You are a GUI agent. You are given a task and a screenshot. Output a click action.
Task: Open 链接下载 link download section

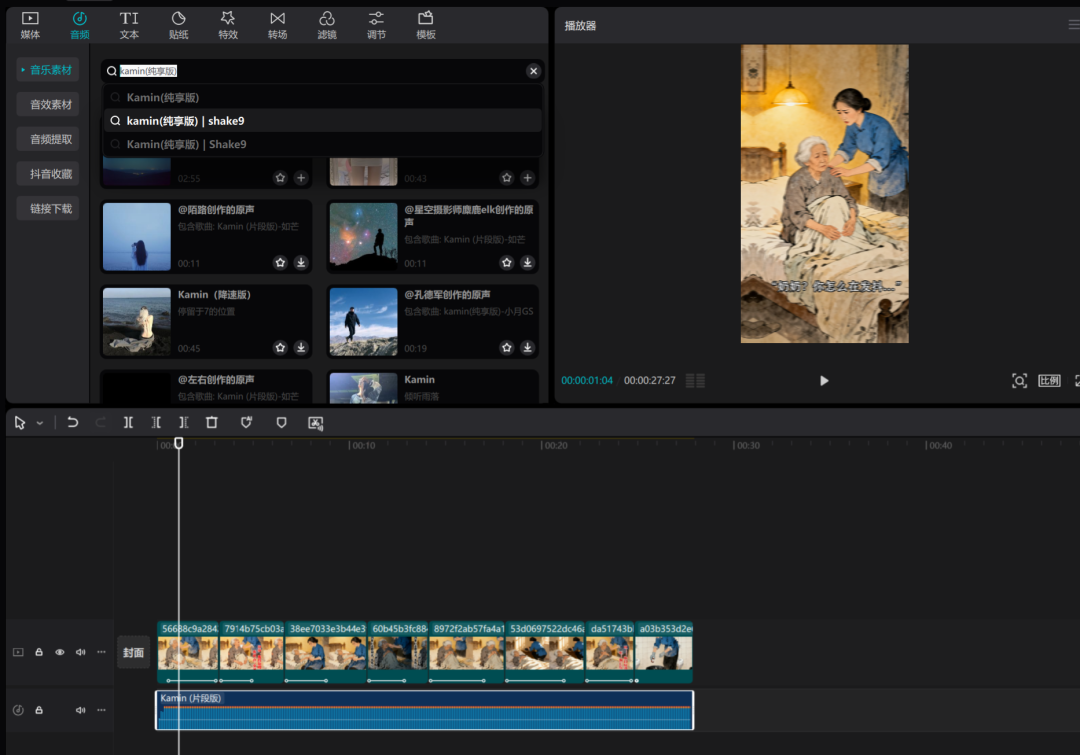pyautogui.click(x=48, y=208)
